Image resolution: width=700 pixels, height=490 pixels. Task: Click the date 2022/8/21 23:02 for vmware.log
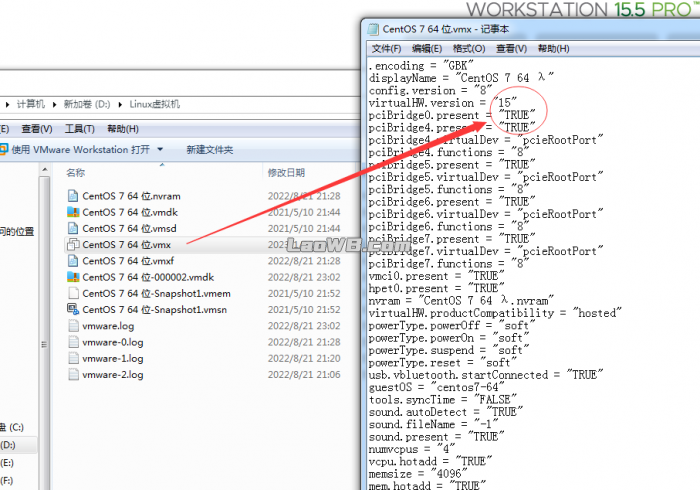[x=304, y=326]
